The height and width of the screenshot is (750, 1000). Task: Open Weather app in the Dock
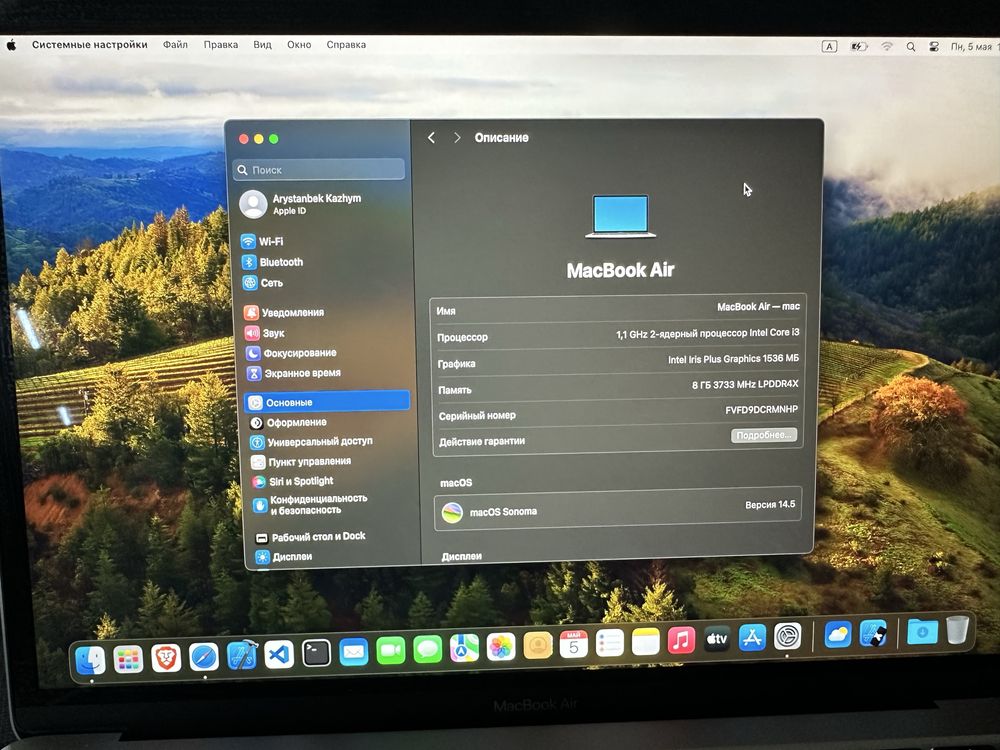point(837,634)
